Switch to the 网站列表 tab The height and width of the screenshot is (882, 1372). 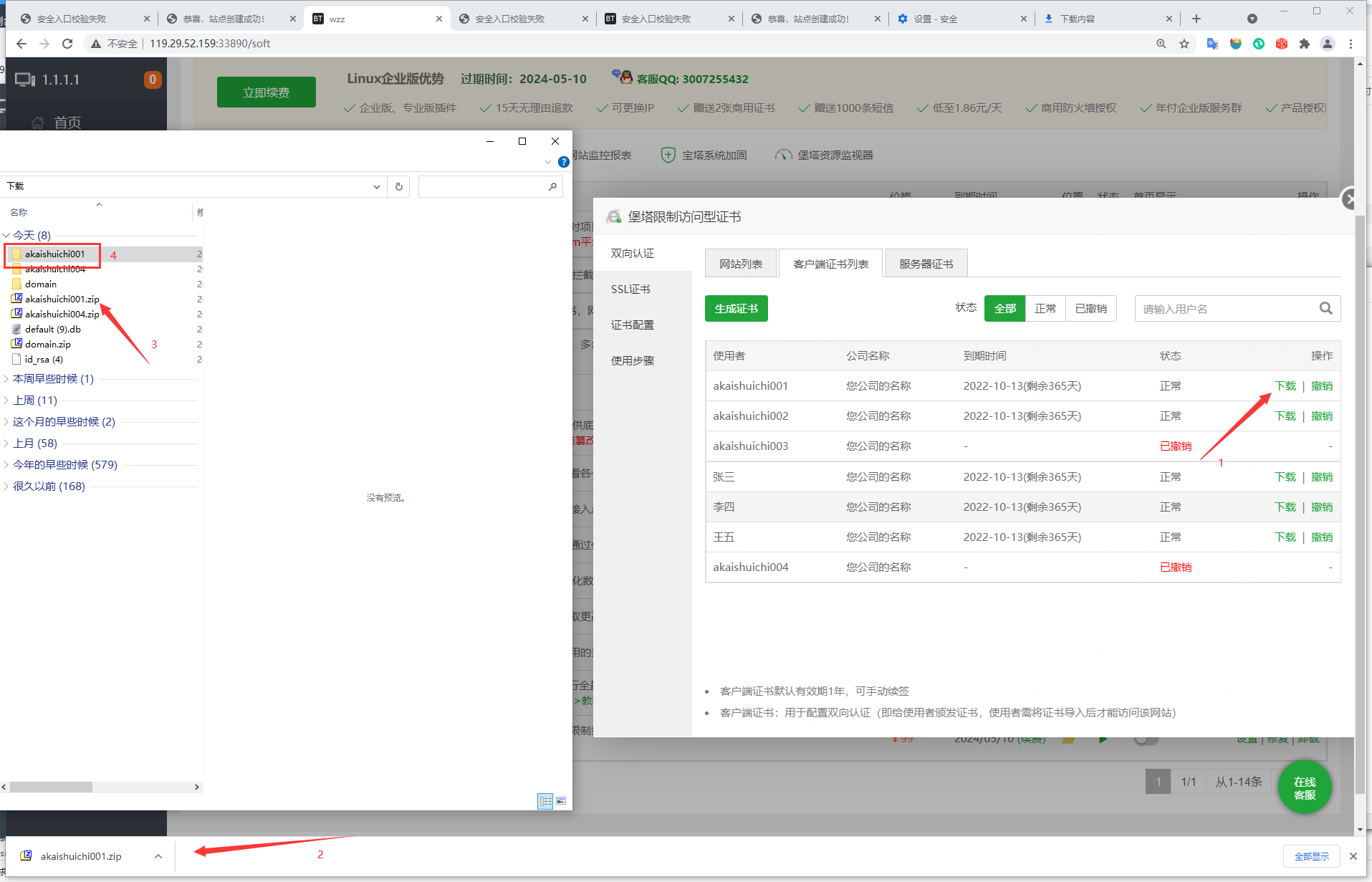740,263
